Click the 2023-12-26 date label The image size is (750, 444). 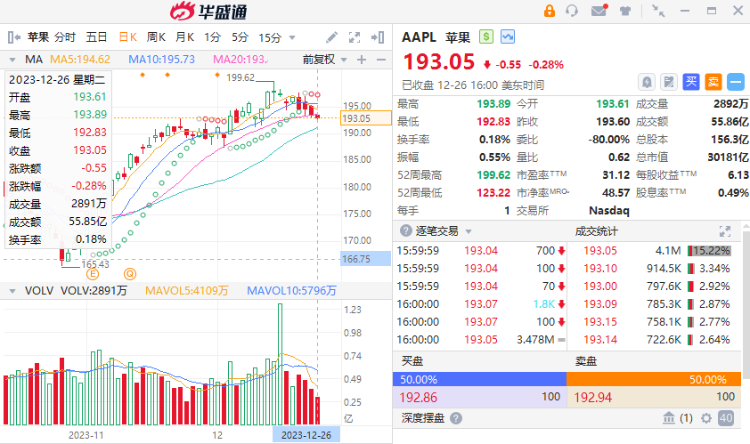pyautogui.click(x=306, y=435)
